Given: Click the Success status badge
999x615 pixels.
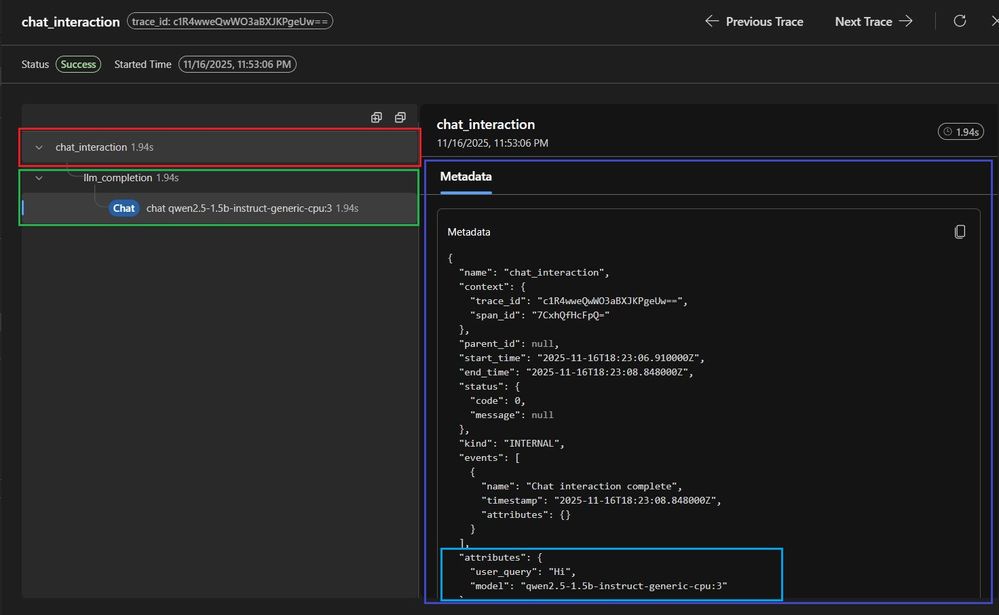Looking at the screenshot, I should [x=78, y=64].
